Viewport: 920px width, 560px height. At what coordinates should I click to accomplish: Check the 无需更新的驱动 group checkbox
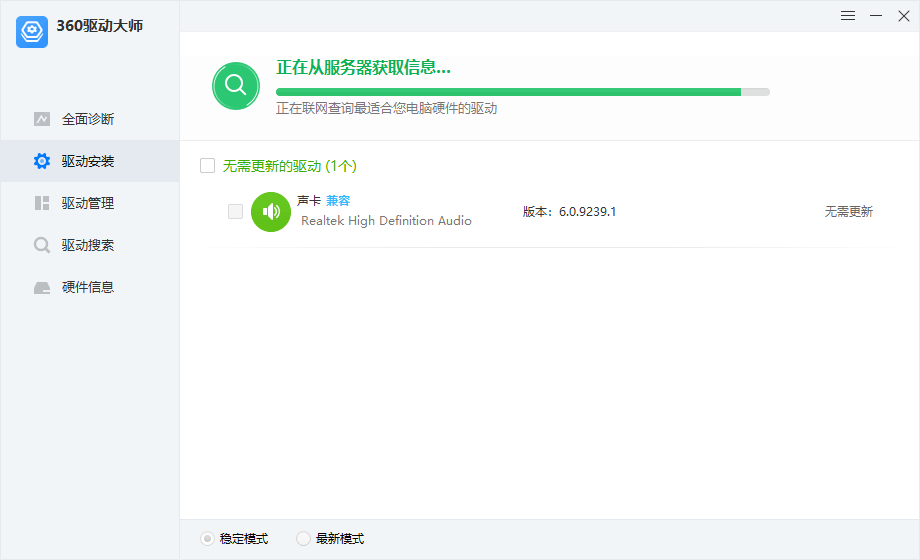(207, 166)
